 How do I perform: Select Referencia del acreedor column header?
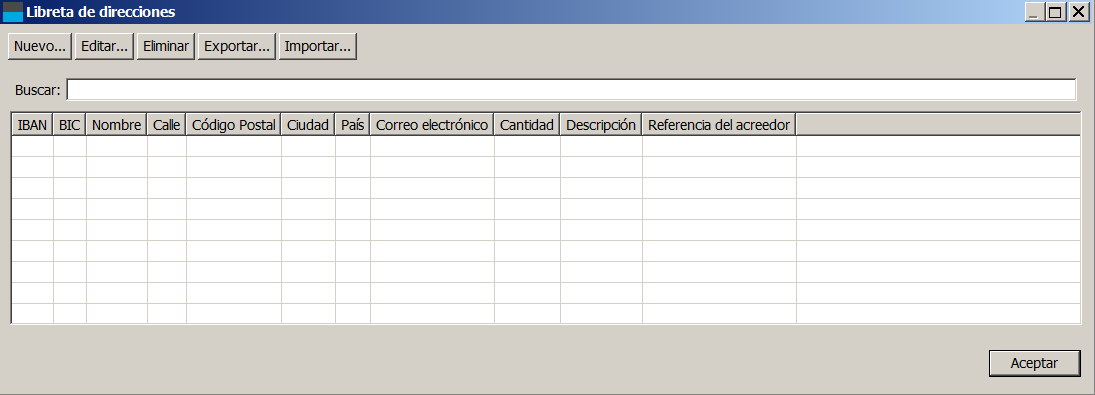[719, 125]
